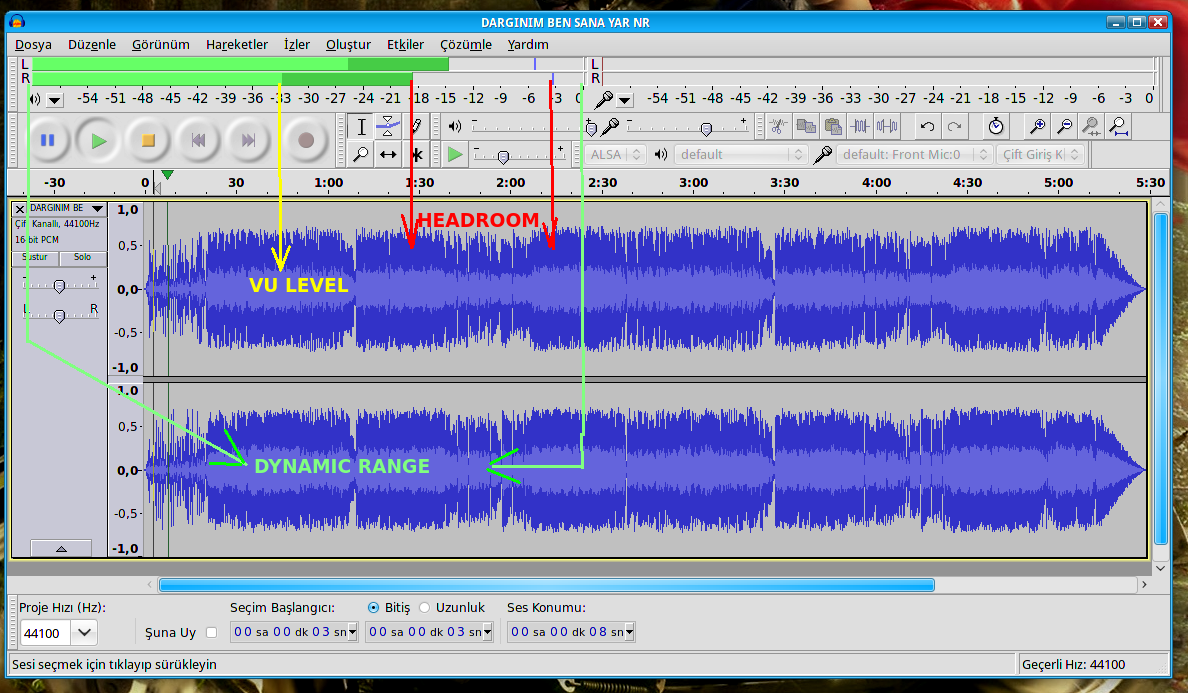Screen dimensions: 1188x693
Task: Click the Fit project zoom icon
Action: click(x=1119, y=126)
